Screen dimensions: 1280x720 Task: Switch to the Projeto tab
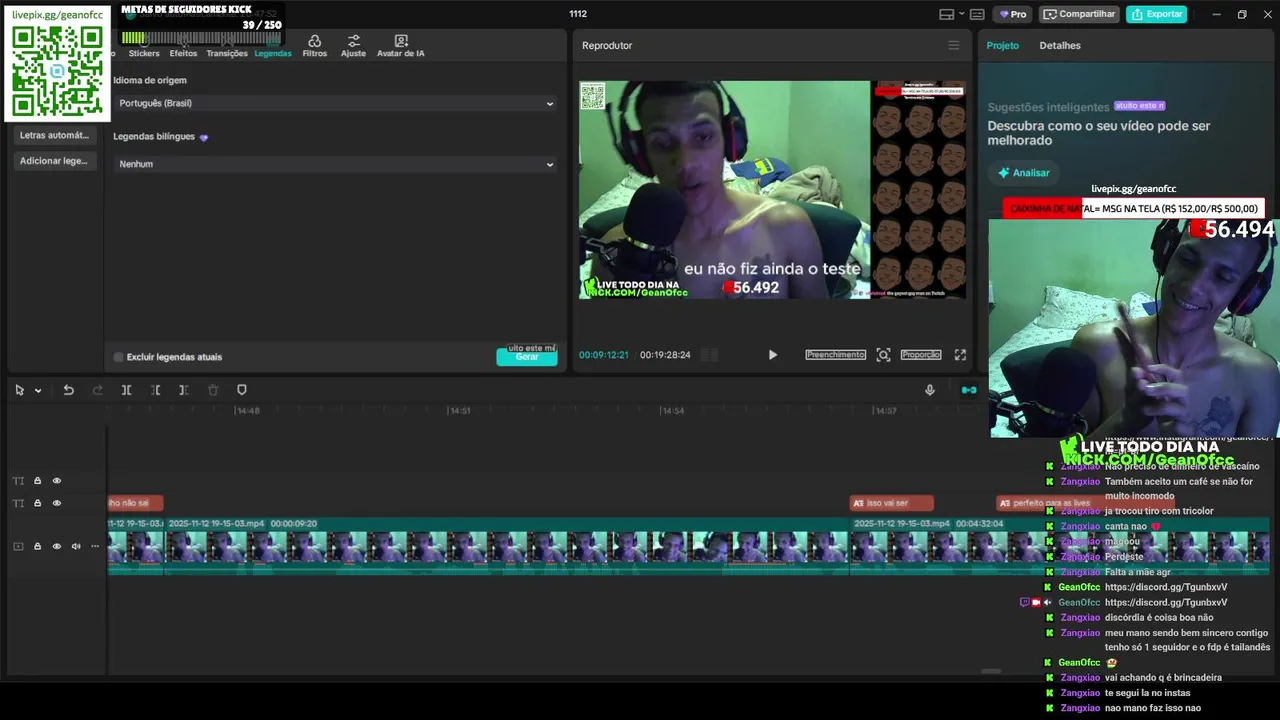coord(1003,45)
